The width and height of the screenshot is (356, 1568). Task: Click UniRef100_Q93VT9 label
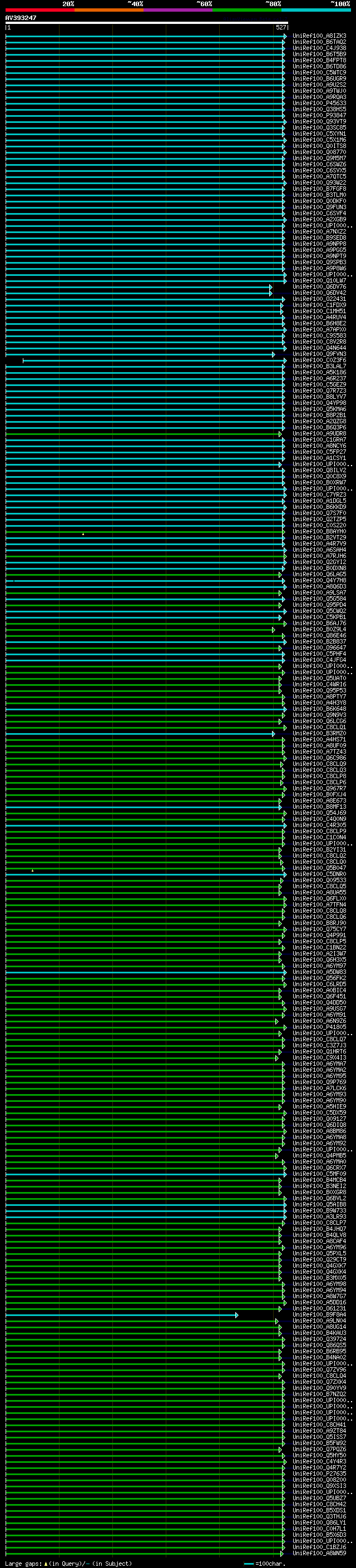(319, 122)
